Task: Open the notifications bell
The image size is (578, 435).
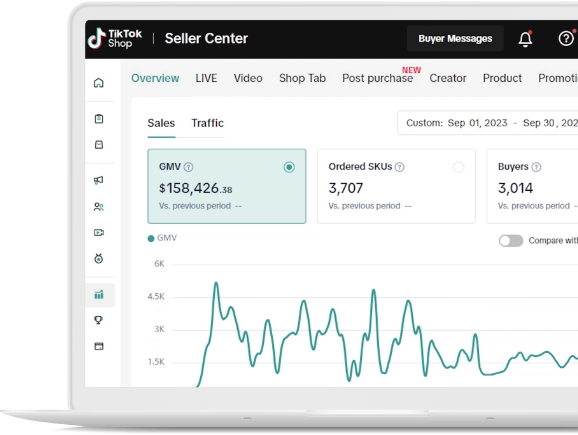Action: pos(525,39)
